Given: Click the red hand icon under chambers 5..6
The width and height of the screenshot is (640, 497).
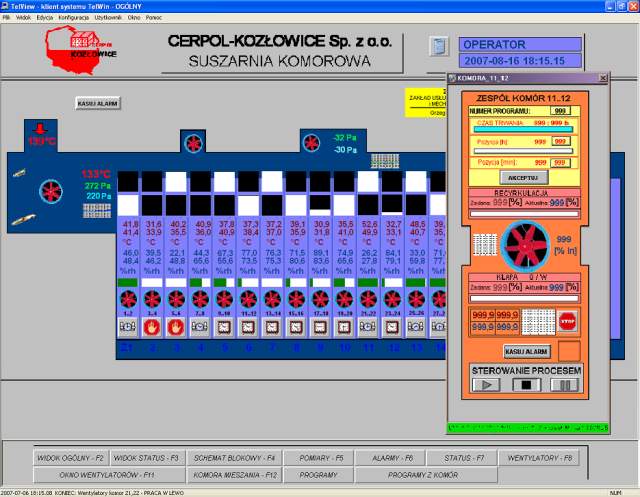Looking at the screenshot, I should [x=176, y=327].
